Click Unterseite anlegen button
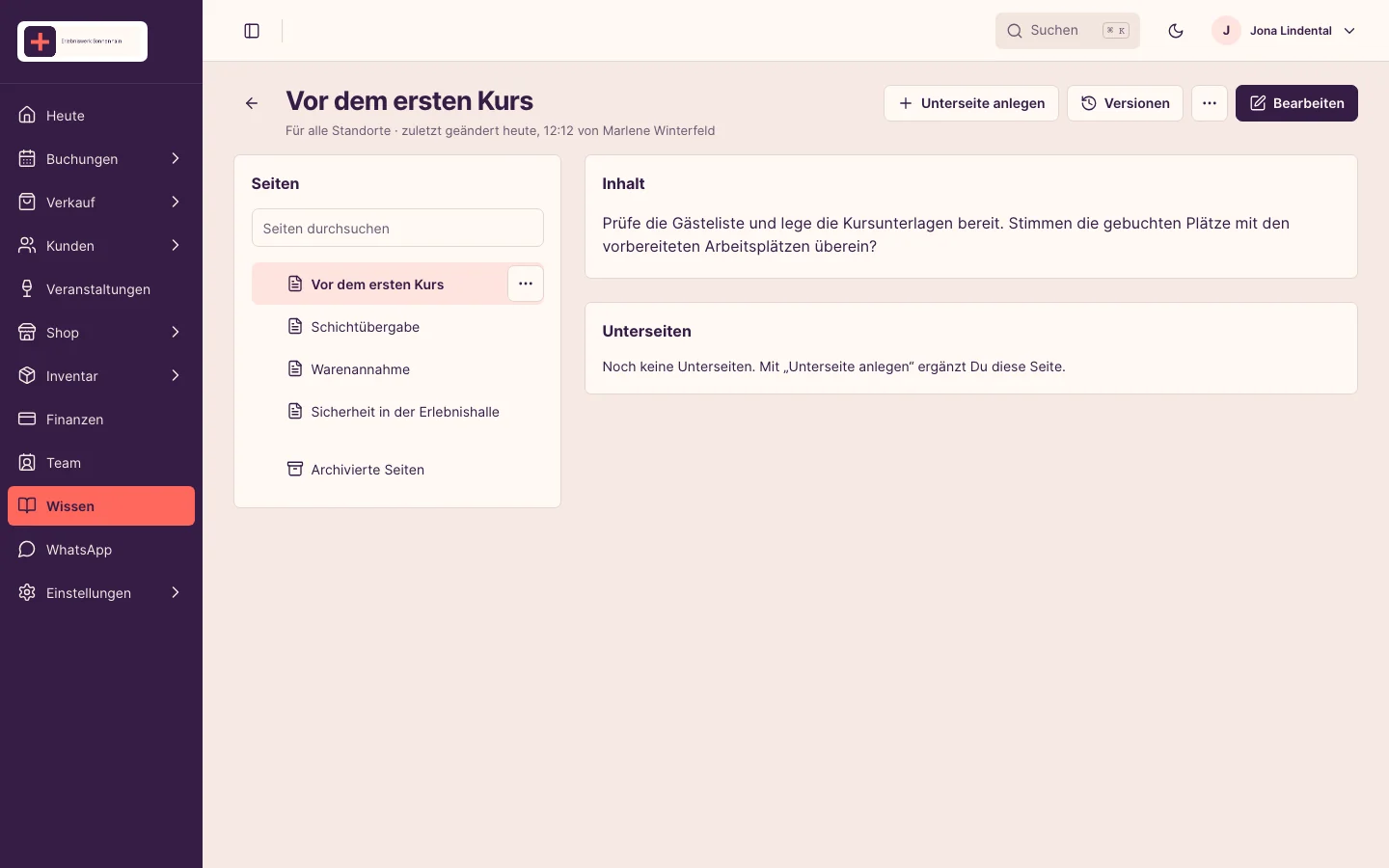Screen dimensions: 1389x868 click(x=971, y=103)
